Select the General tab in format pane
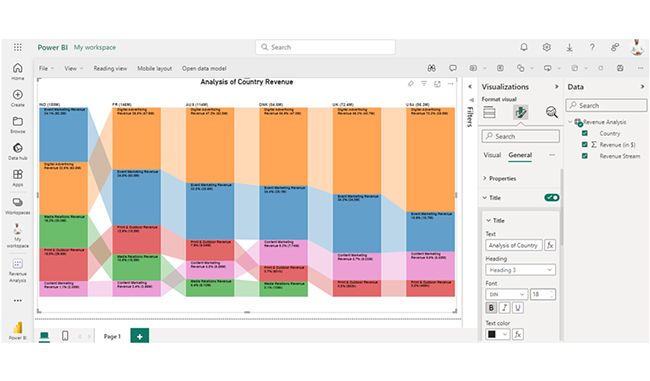Viewport: 650px width, 381px height. click(x=520, y=155)
